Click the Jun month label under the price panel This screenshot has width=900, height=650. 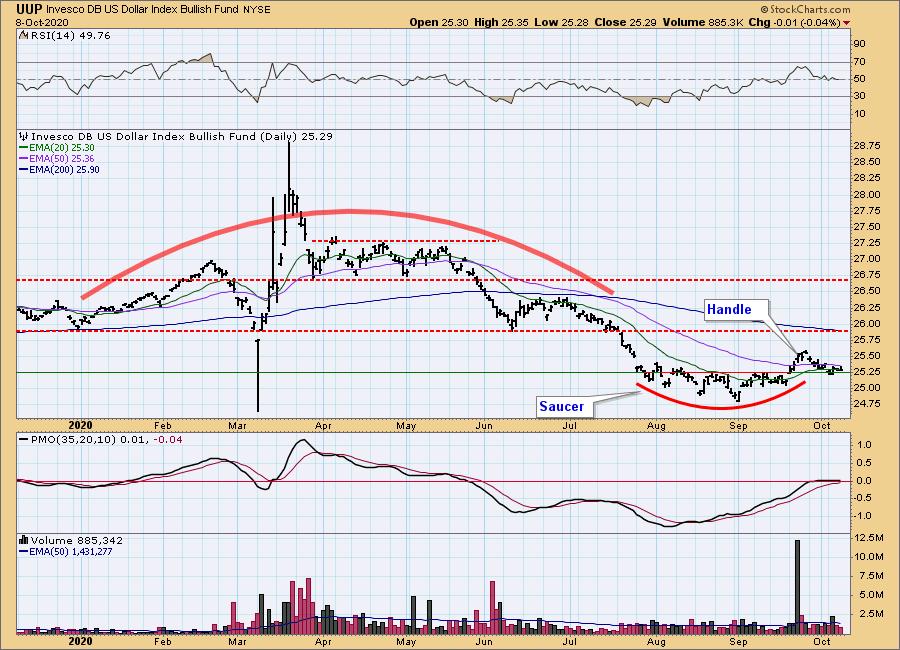(484, 425)
